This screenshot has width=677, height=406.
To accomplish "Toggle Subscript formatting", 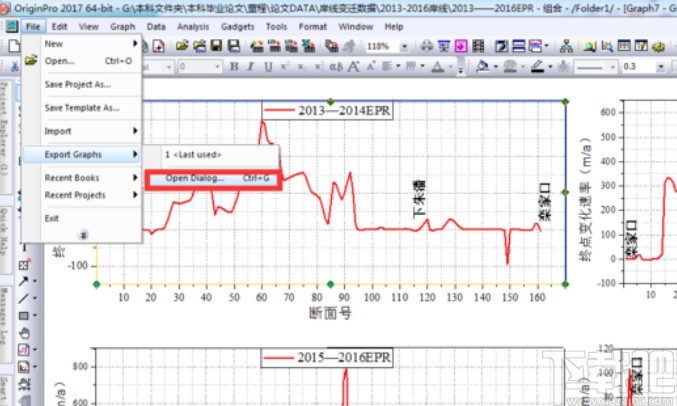I will (x=301, y=67).
